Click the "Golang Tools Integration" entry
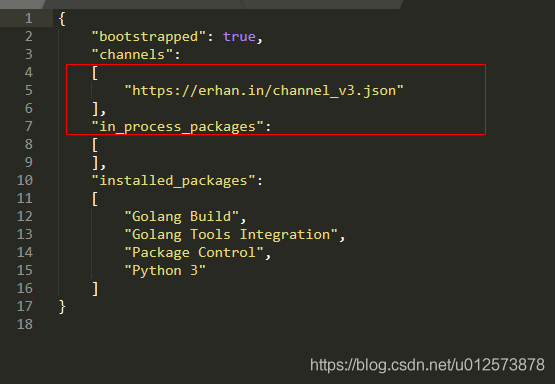The width and height of the screenshot is (555, 384). pos(231,235)
